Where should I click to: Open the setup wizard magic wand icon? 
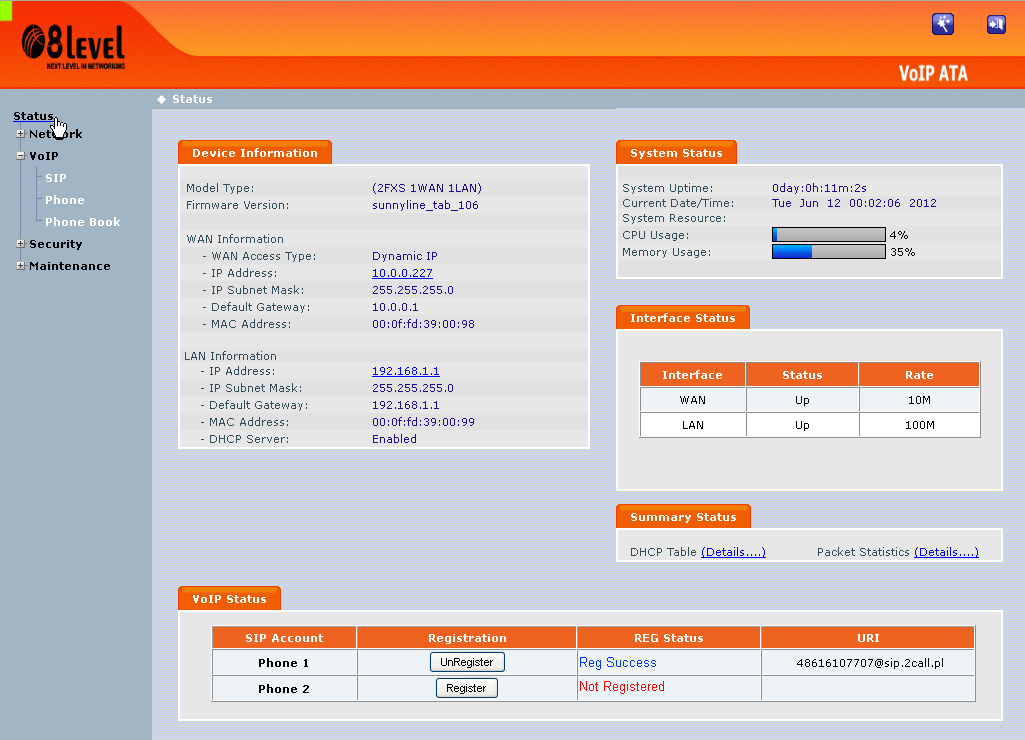942,25
